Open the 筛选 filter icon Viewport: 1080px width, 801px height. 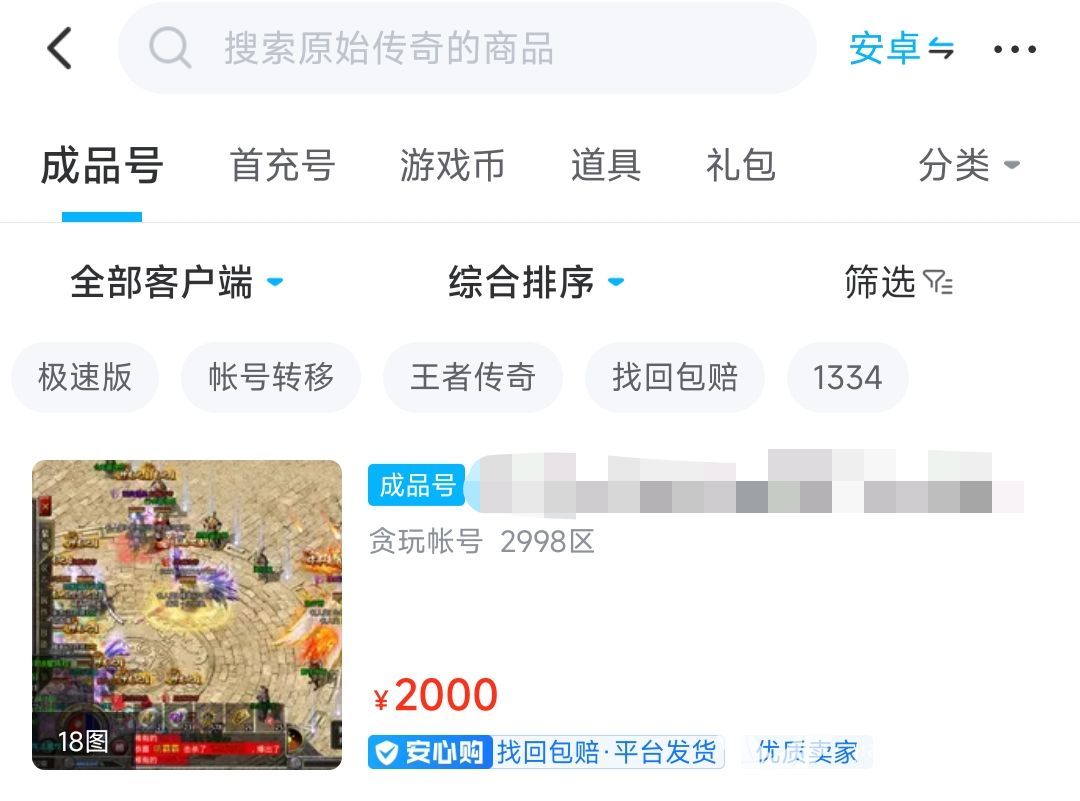938,282
